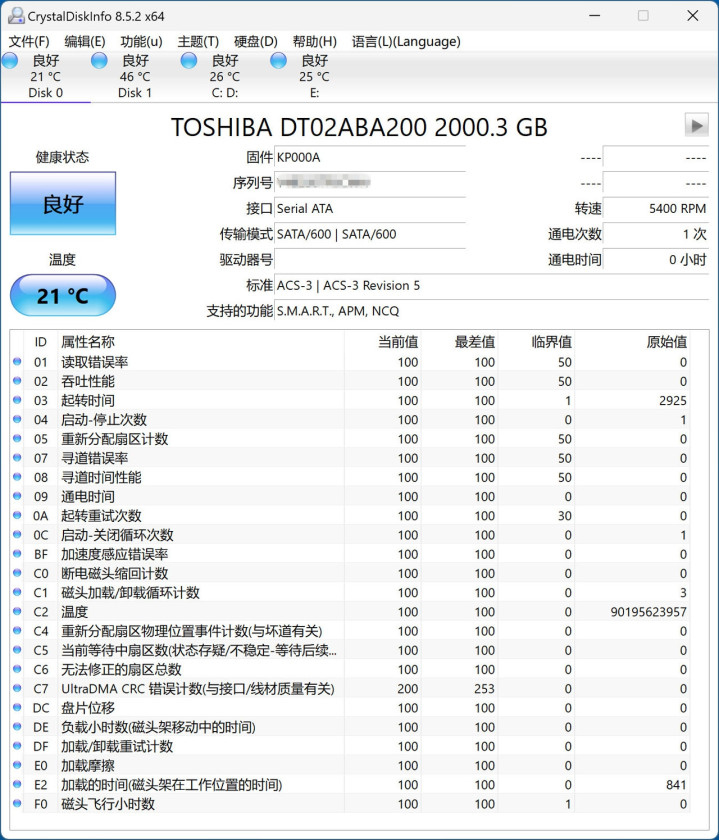Click status dot for 09 通电时间

[17, 496]
